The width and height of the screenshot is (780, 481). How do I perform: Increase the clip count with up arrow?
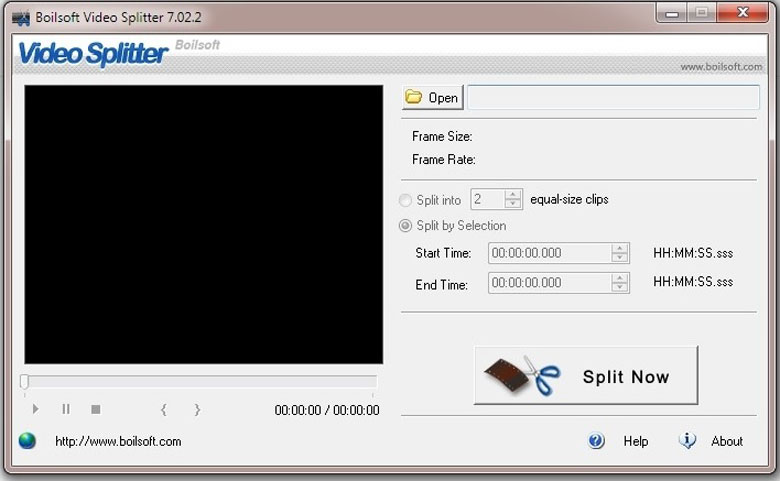pos(512,194)
